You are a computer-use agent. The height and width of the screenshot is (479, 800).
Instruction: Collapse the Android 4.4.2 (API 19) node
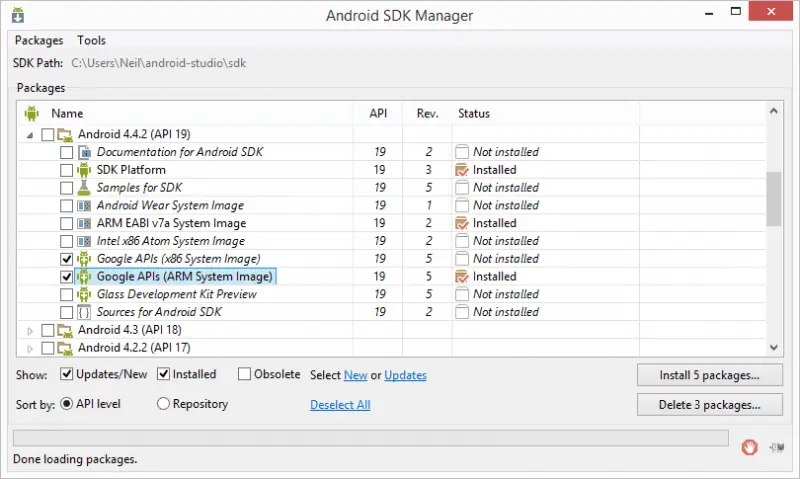(30, 134)
